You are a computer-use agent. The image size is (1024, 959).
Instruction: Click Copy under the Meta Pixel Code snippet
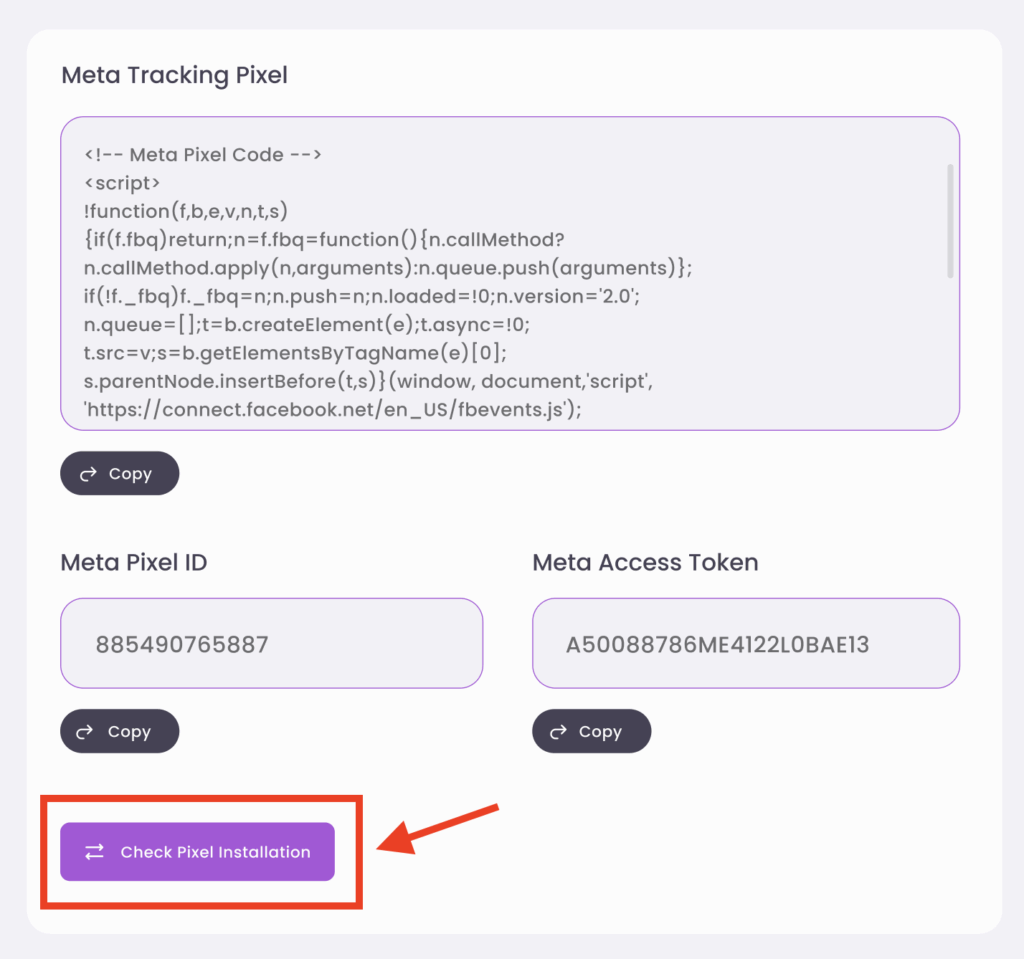coord(119,472)
